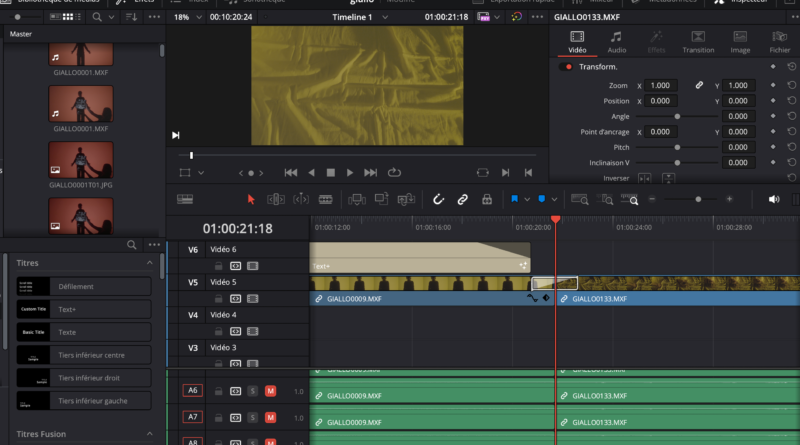Select Tiers inférieur gauche title

pyautogui.click(x=84, y=401)
